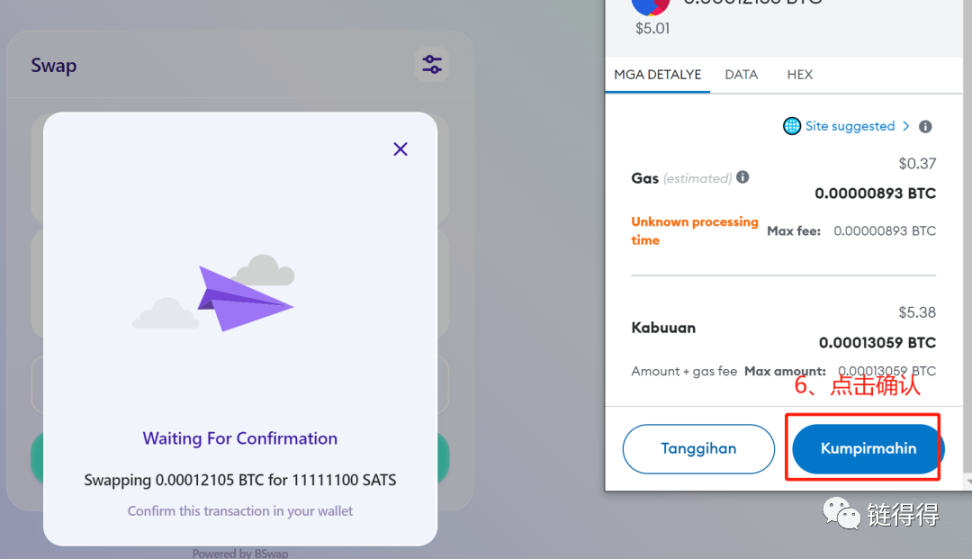Click the Kumpirmahin confirm button
Image resolution: width=972 pixels, height=559 pixels.
(868, 449)
